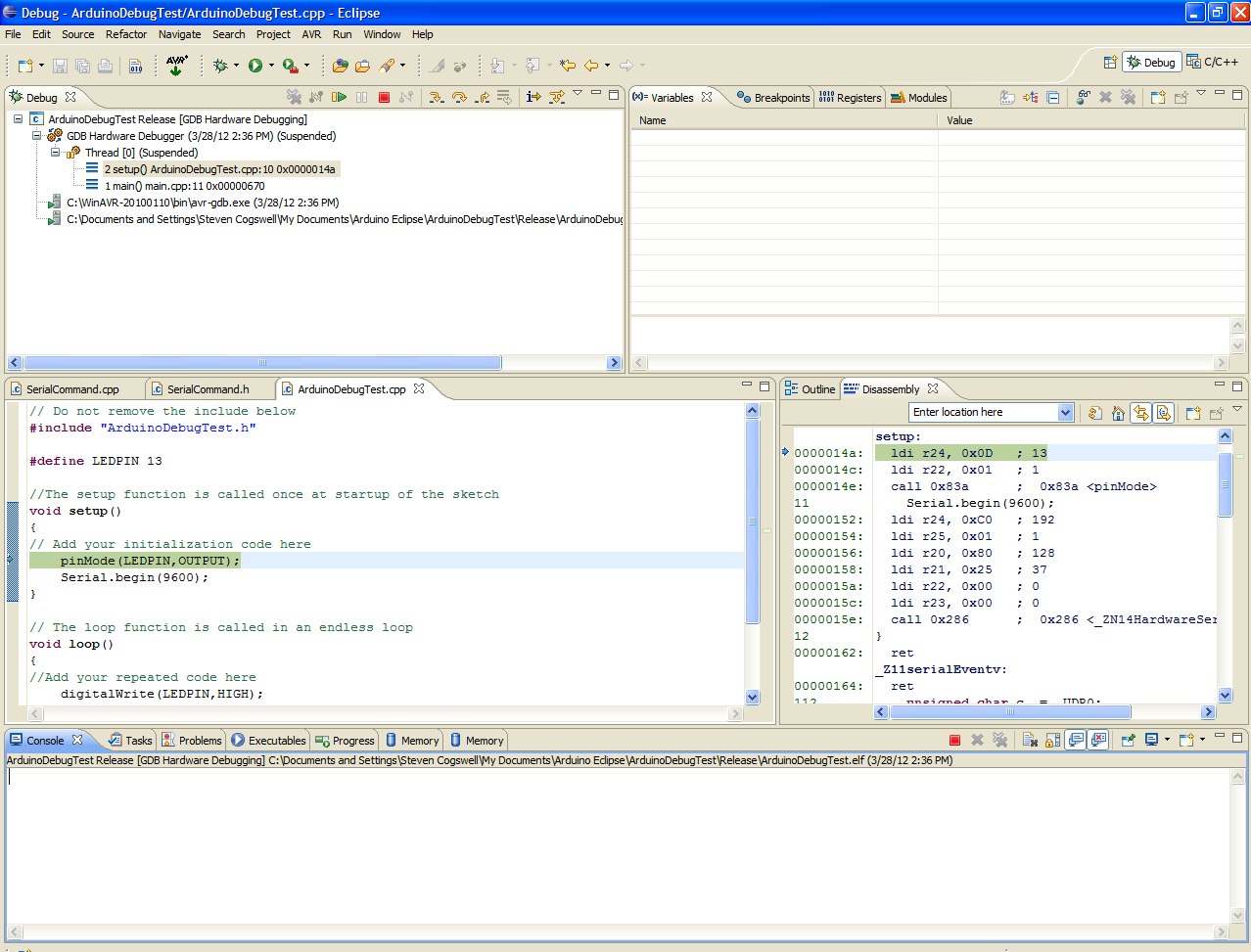The image size is (1251, 952).
Task: Click the Debug view horizontal scrollbar
Action: coord(262,363)
